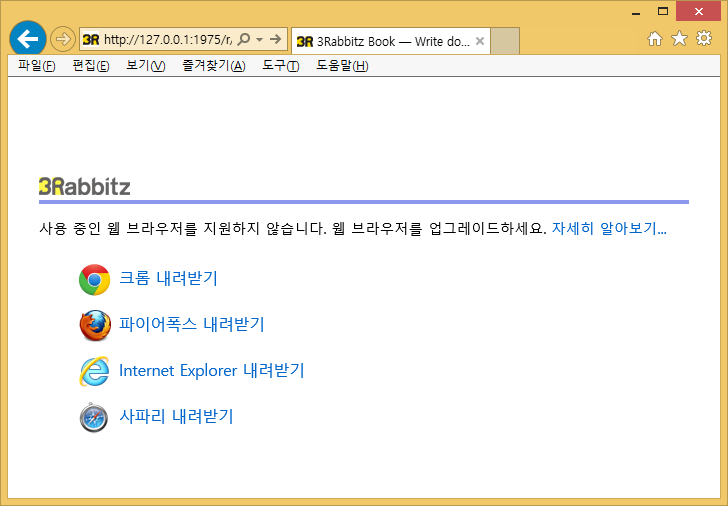Open the 도움말(H) menu
This screenshot has width=728, height=506.
click(x=342, y=65)
